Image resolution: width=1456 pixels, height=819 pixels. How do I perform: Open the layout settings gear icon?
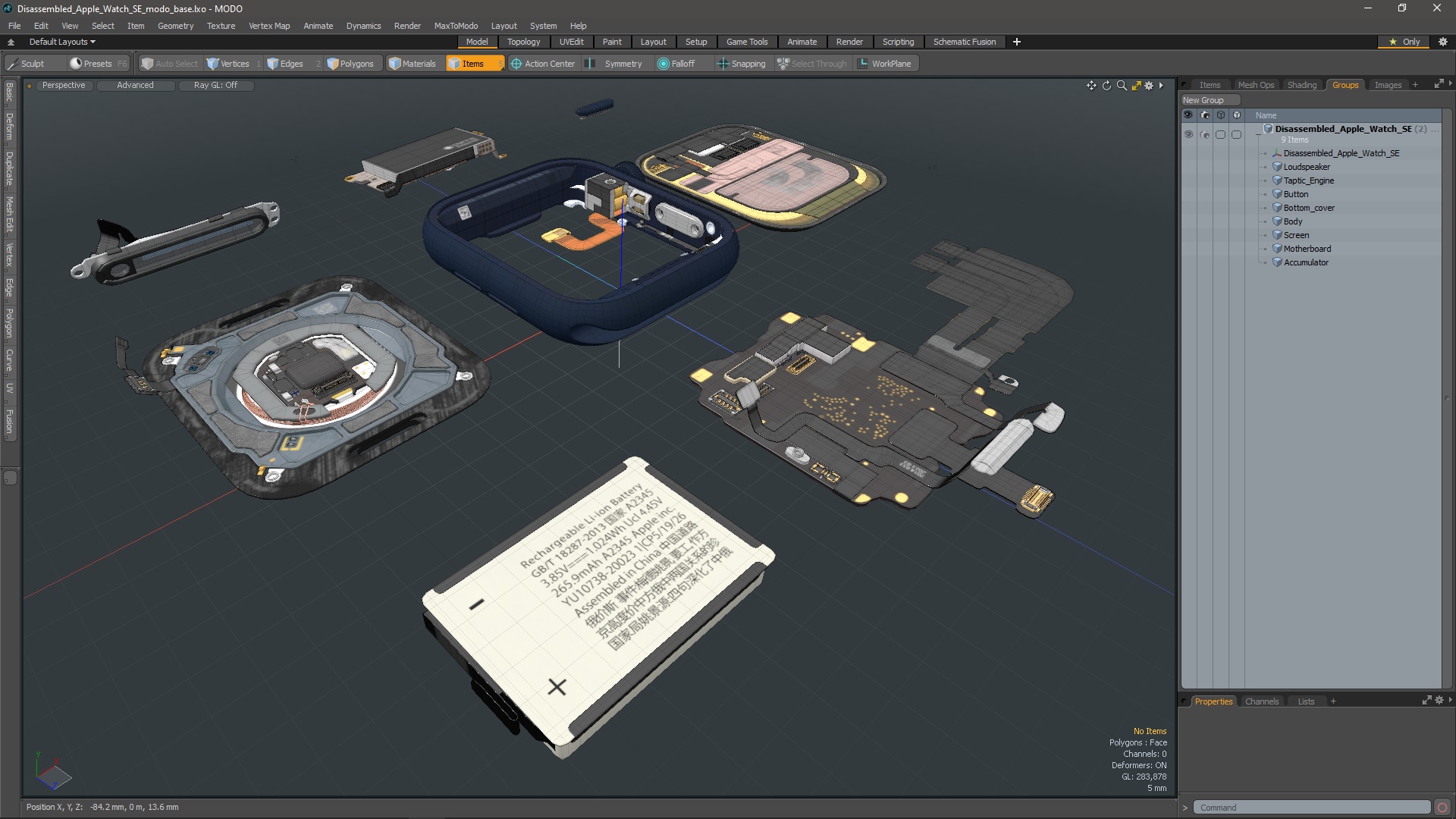coord(1443,42)
